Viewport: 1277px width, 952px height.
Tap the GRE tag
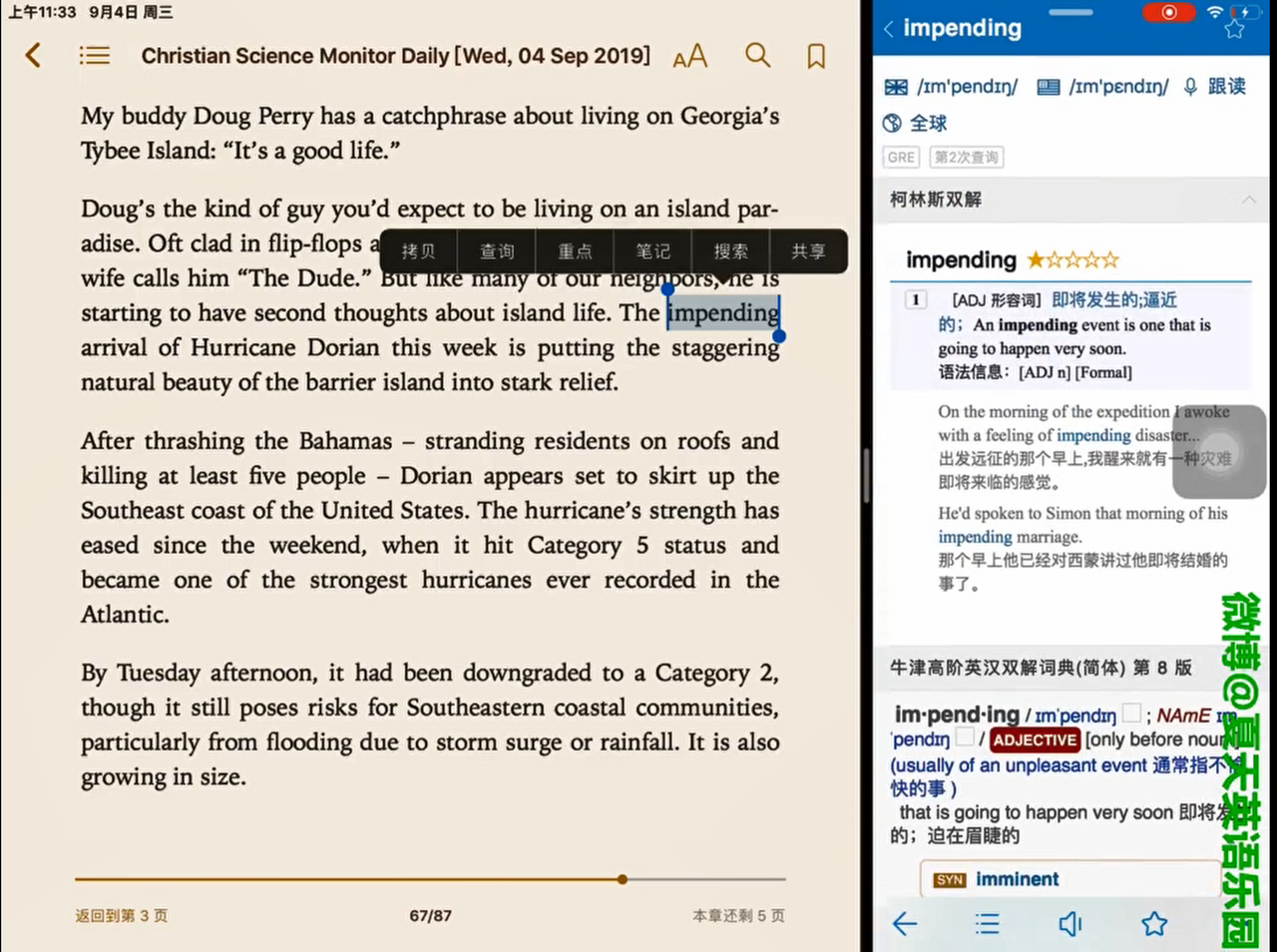[901, 157]
